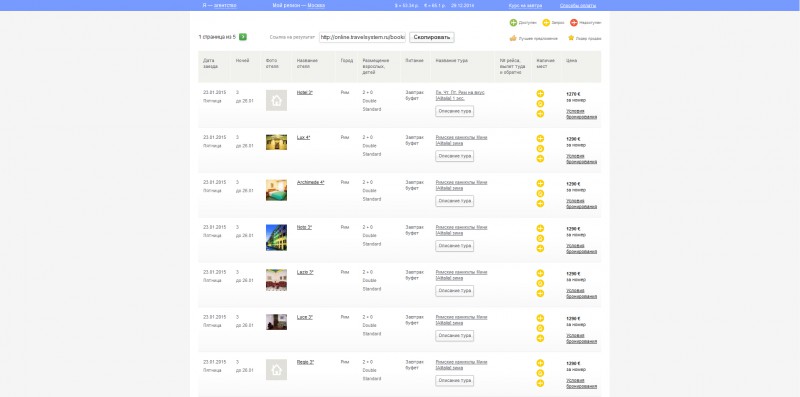
Task: Click second availability icon in Lazio 3* row
Action: click(540, 283)
